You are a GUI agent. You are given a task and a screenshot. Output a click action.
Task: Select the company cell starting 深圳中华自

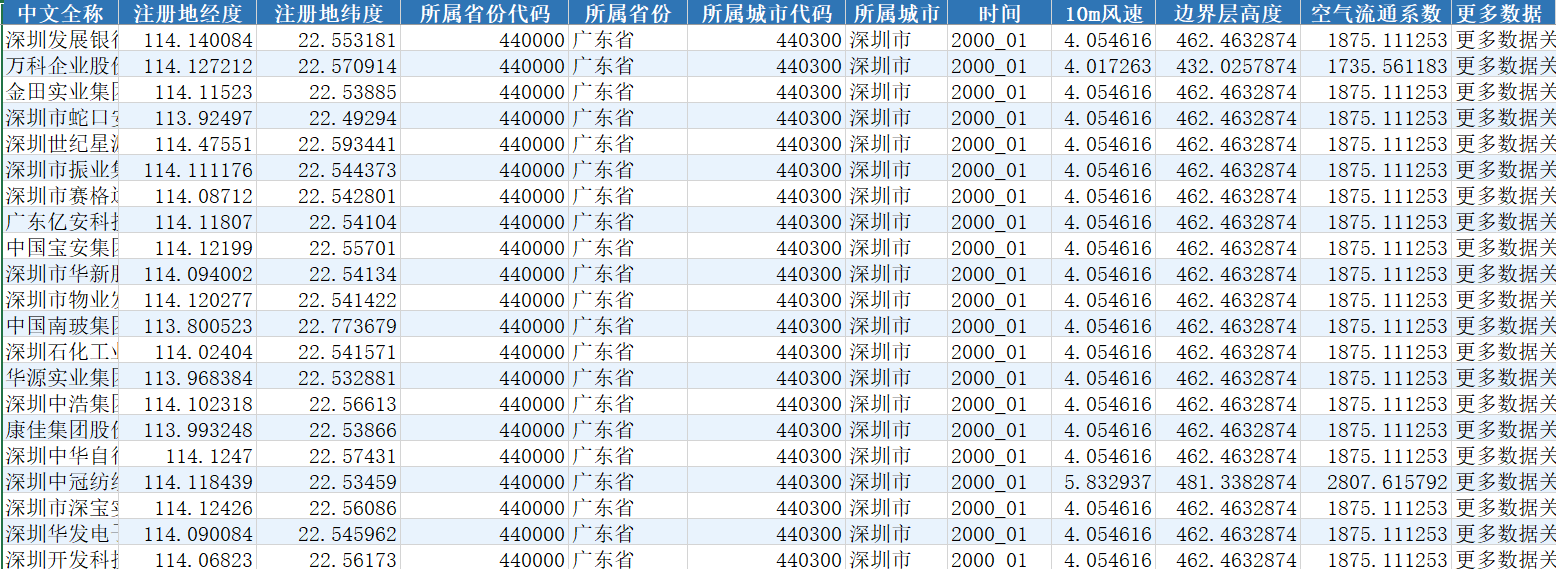[x=60, y=457]
